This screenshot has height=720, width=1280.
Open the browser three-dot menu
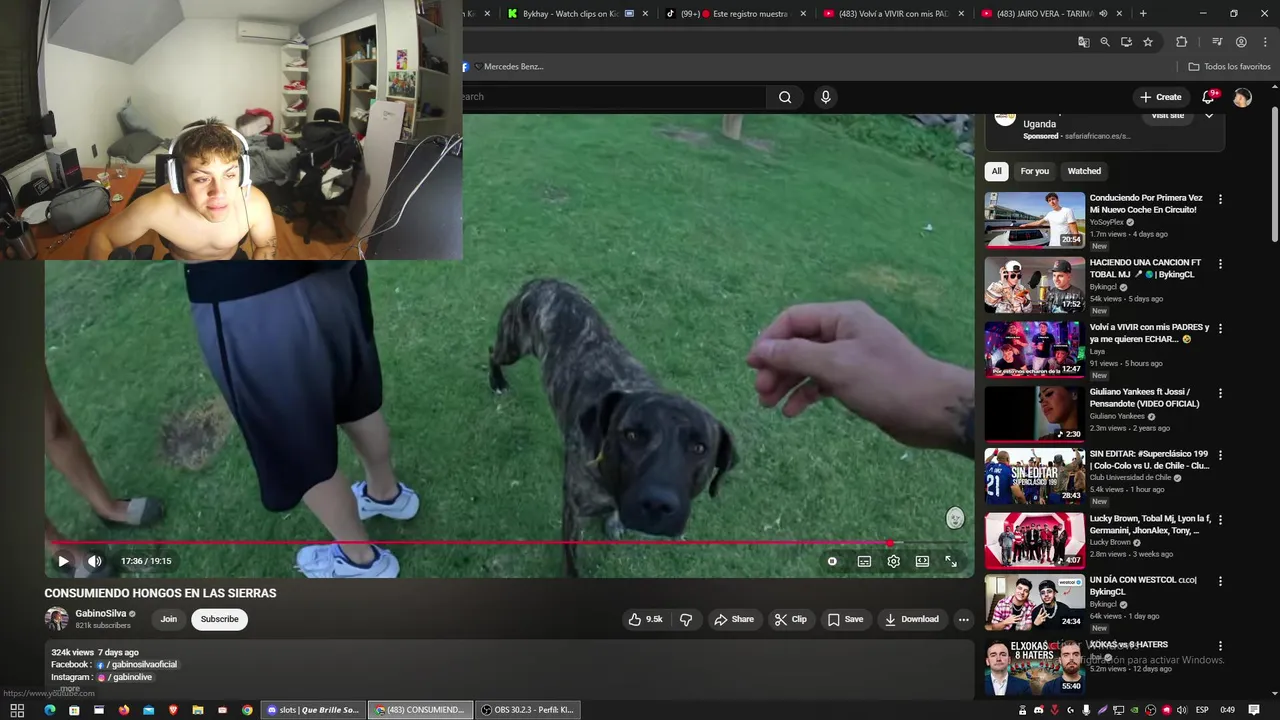click(x=1263, y=42)
